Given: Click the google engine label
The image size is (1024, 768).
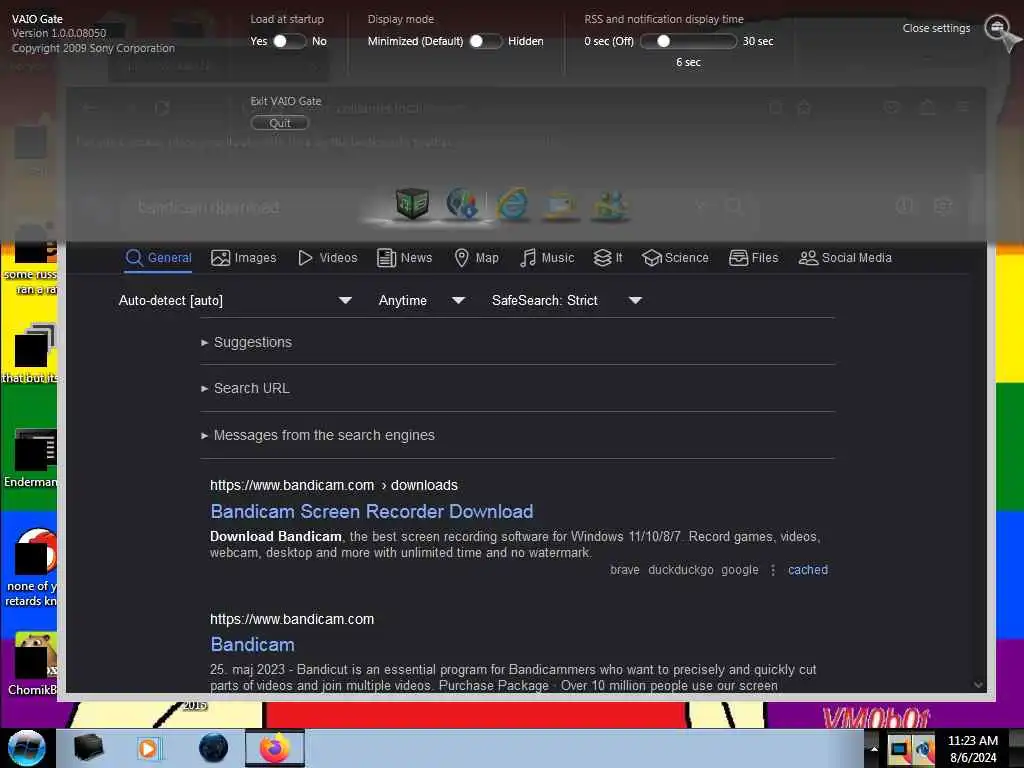Looking at the screenshot, I should click(x=740, y=570).
